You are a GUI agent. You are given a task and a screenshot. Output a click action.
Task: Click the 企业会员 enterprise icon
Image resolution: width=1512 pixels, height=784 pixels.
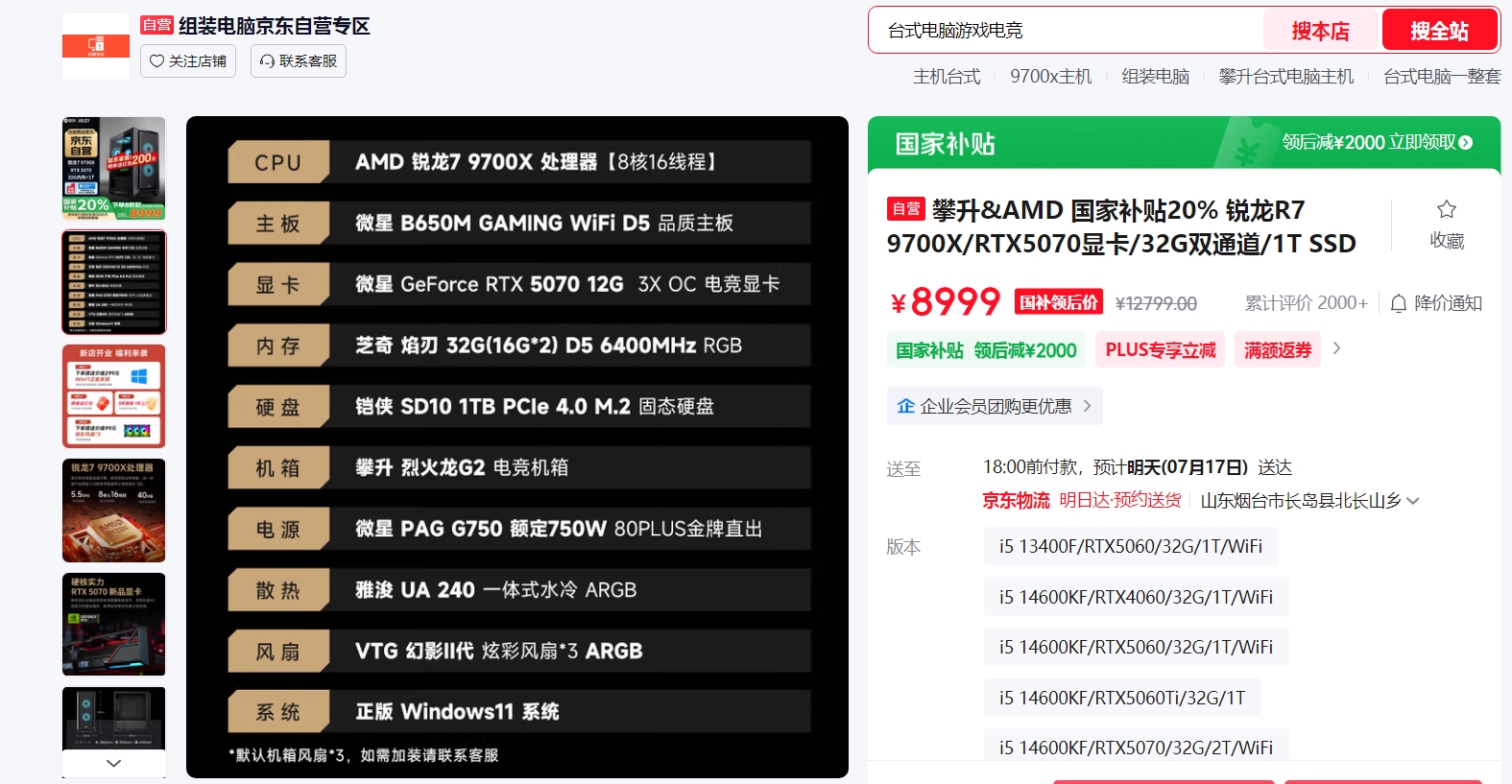point(906,406)
